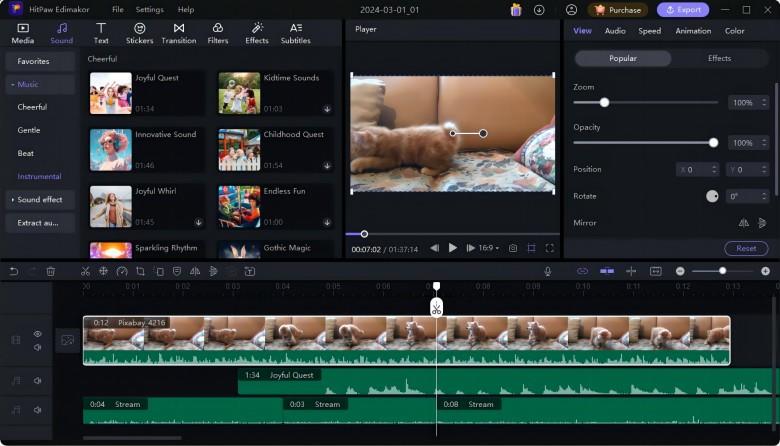This screenshot has width=780, height=446.
Task: Download the Kidtime Sounds track
Action: point(327,109)
